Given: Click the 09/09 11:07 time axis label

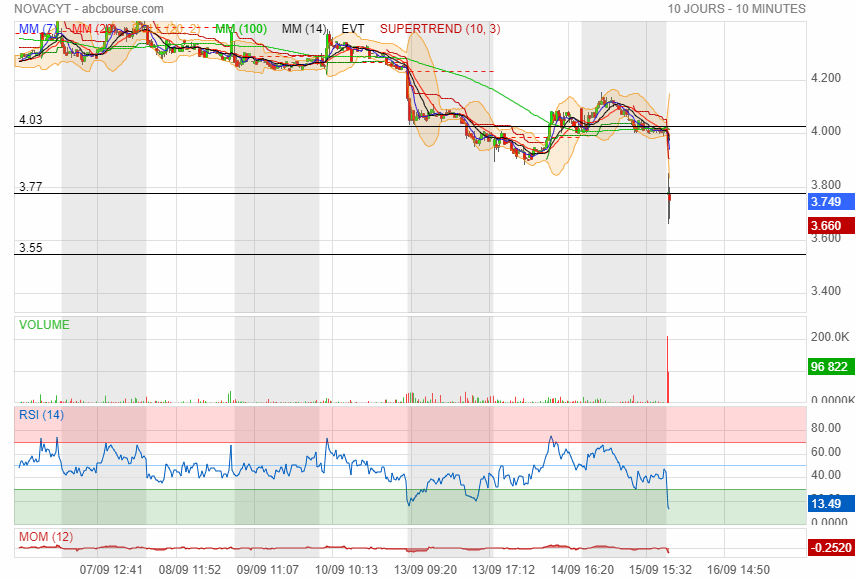Looking at the screenshot, I should point(268,570).
